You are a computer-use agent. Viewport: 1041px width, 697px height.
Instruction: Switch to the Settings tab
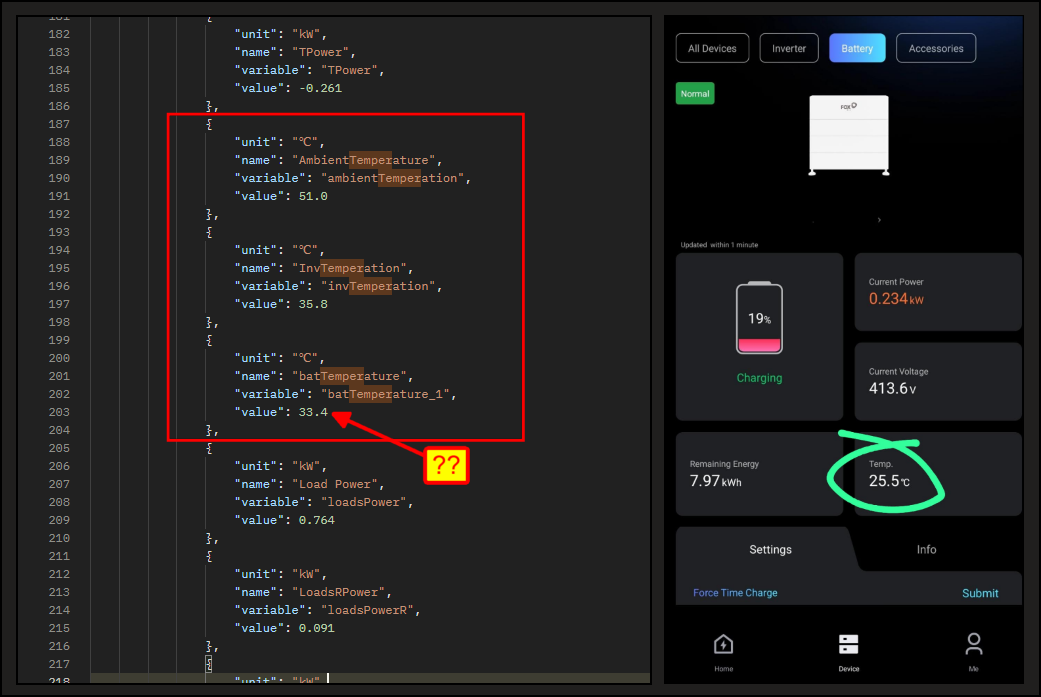[x=770, y=549]
